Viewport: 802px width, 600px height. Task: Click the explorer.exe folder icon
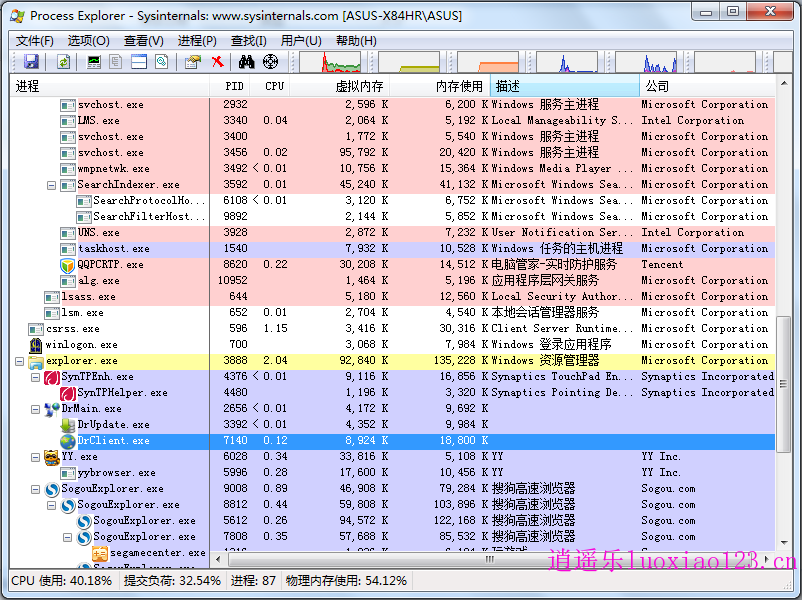[x=35, y=362]
